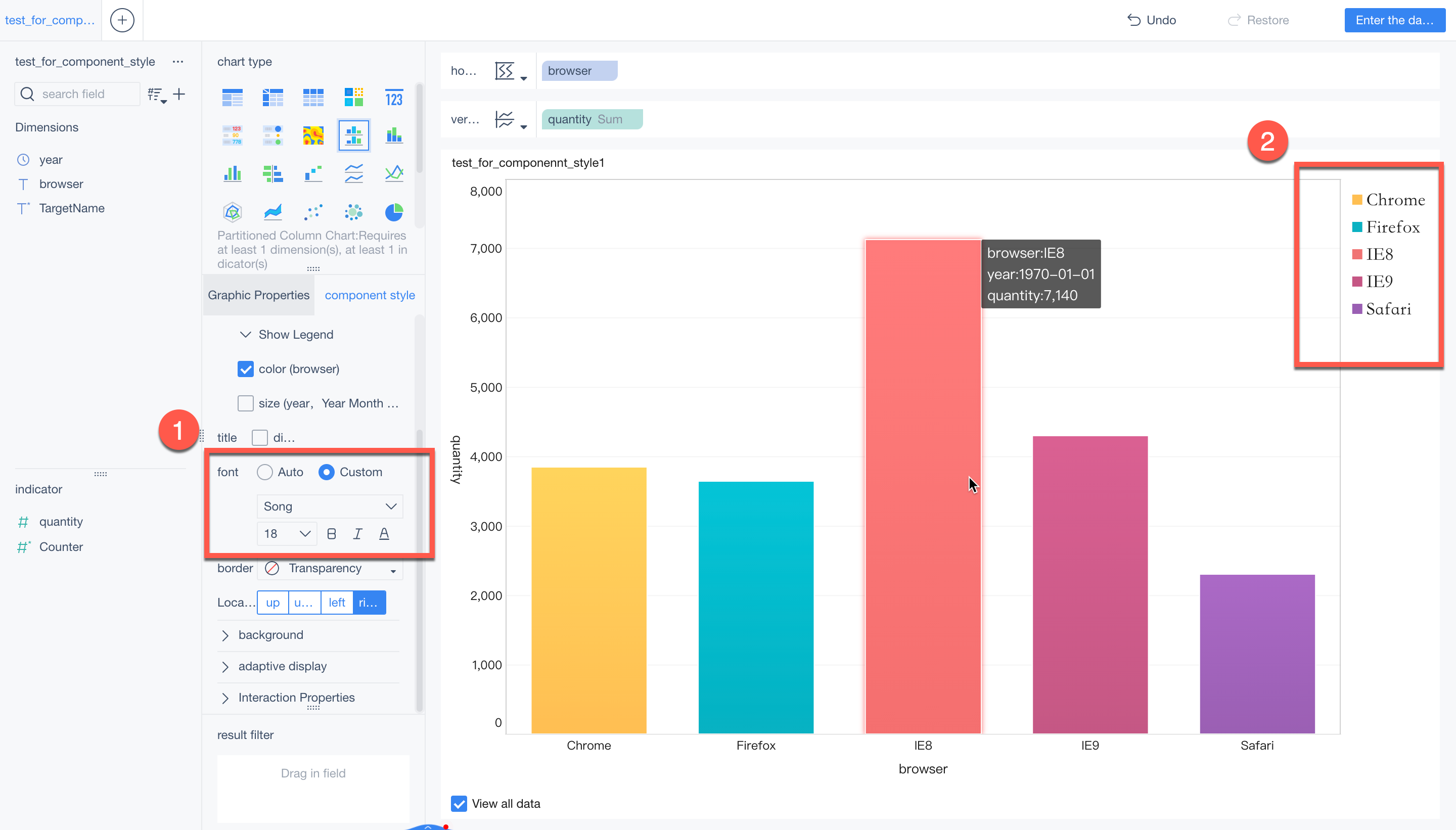The image size is (1456, 830).
Task: Select the group table chart type
Action: pos(232,98)
